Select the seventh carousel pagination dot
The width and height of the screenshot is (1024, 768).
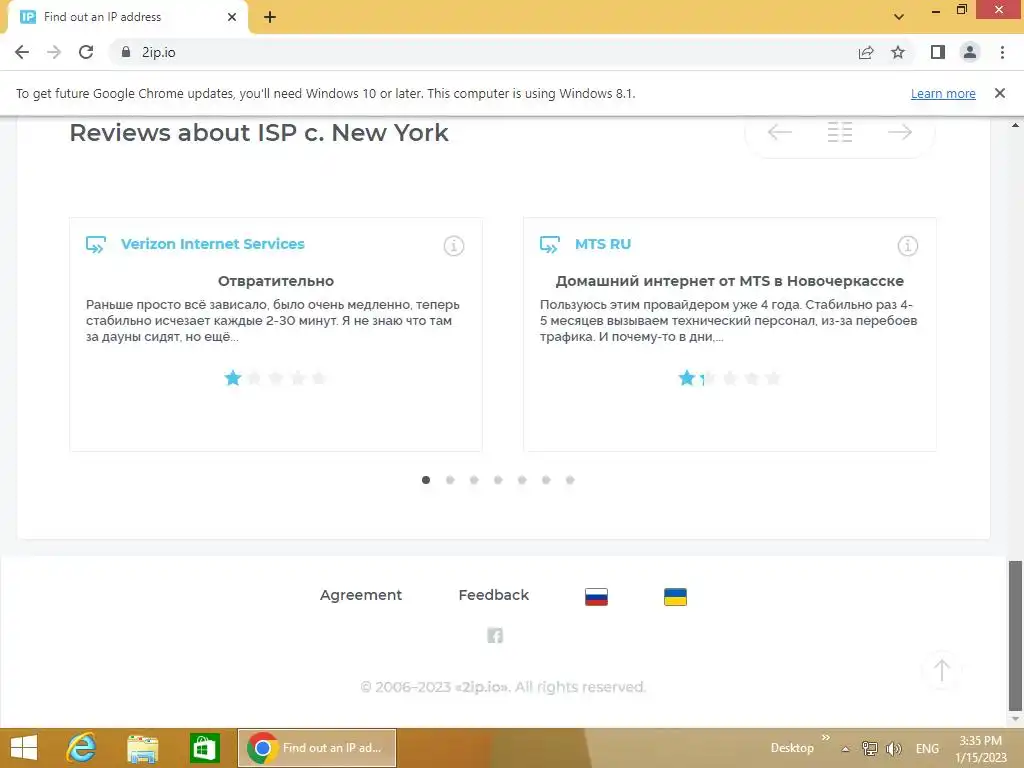click(x=570, y=480)
